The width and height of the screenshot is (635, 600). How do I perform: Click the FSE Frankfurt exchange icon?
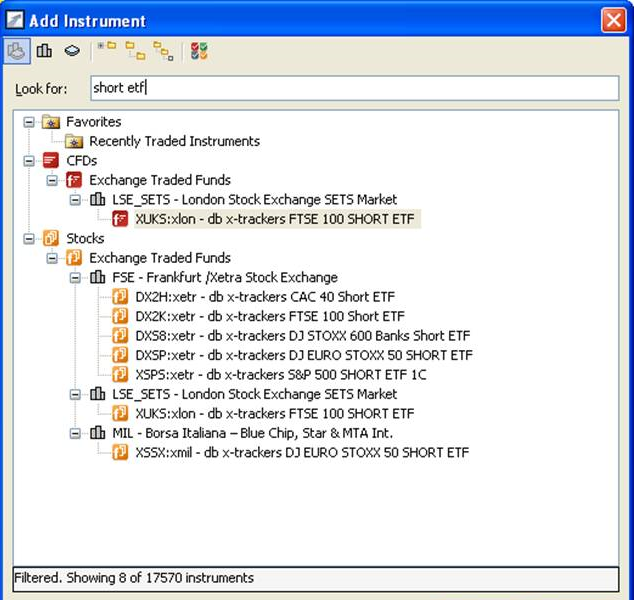97,277
